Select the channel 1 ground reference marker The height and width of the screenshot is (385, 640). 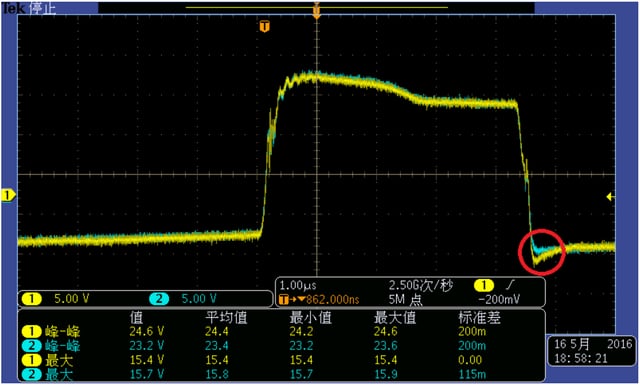pyautogui.click(x=8, y=196)
